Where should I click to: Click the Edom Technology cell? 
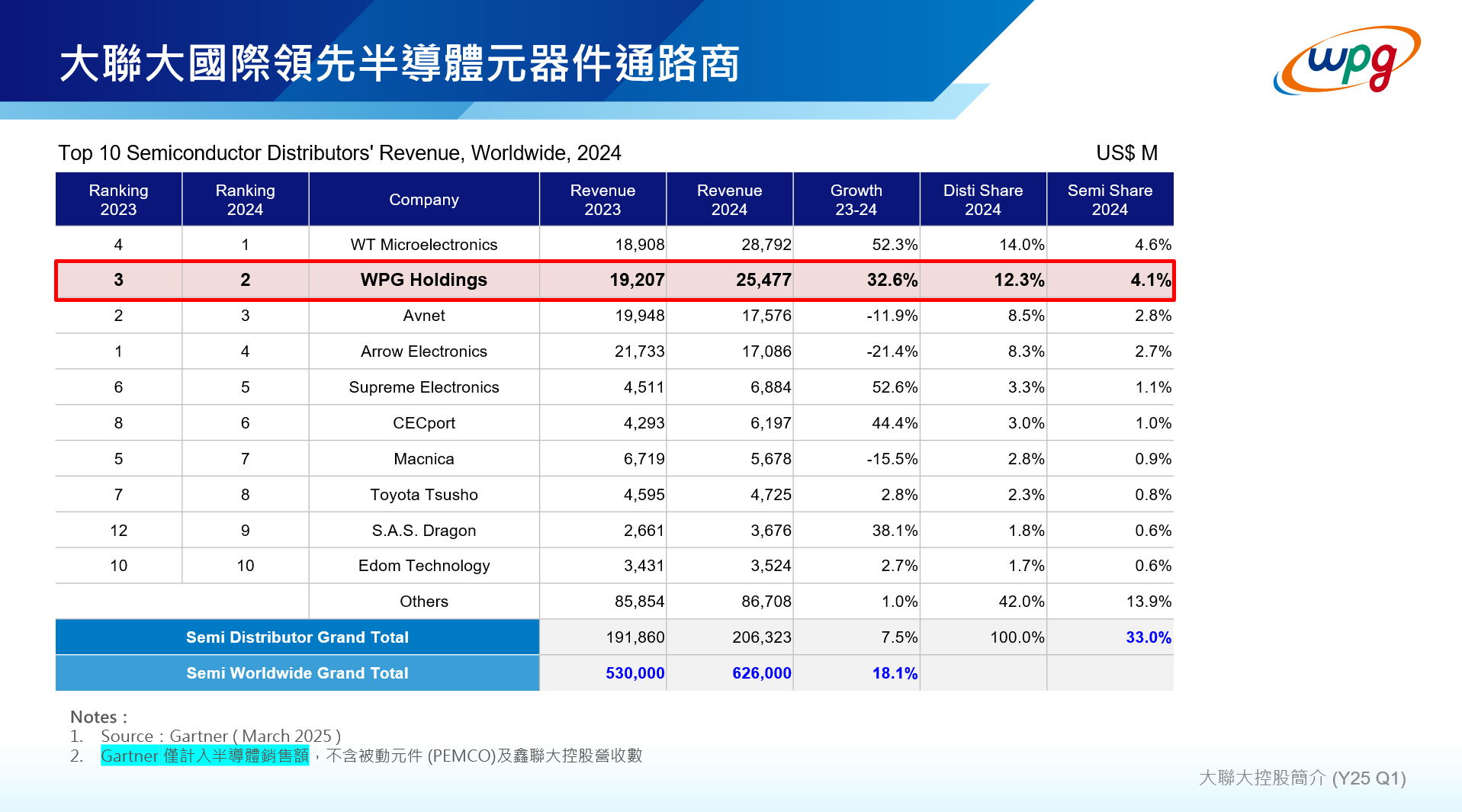click(x=424, y=566)
